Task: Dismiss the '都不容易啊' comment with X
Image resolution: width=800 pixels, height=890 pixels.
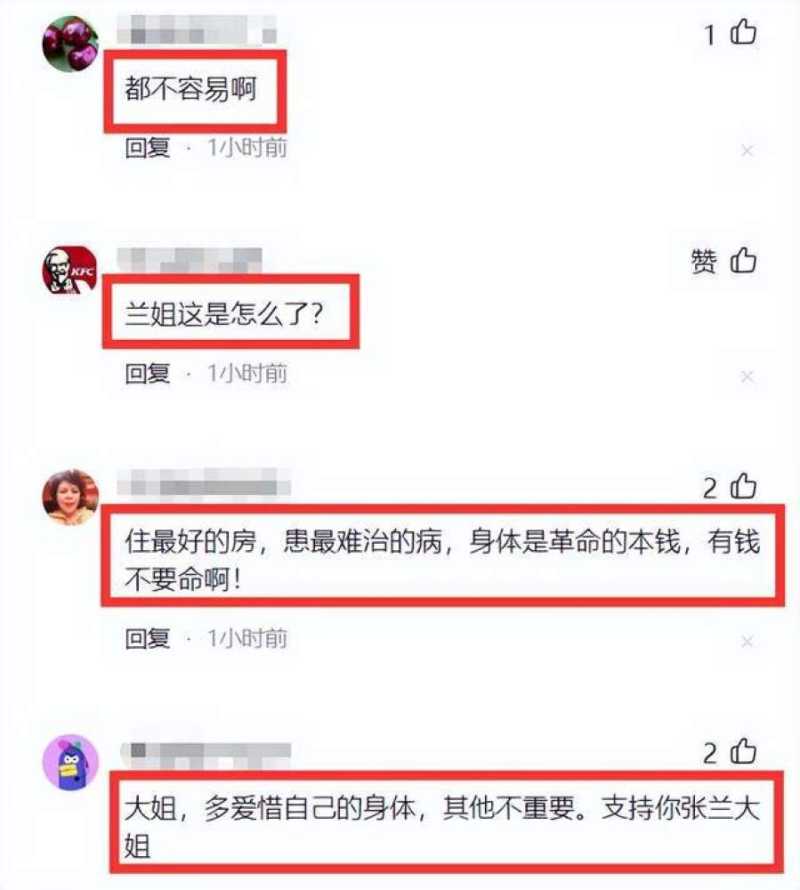Action: (x=747, y=150)
